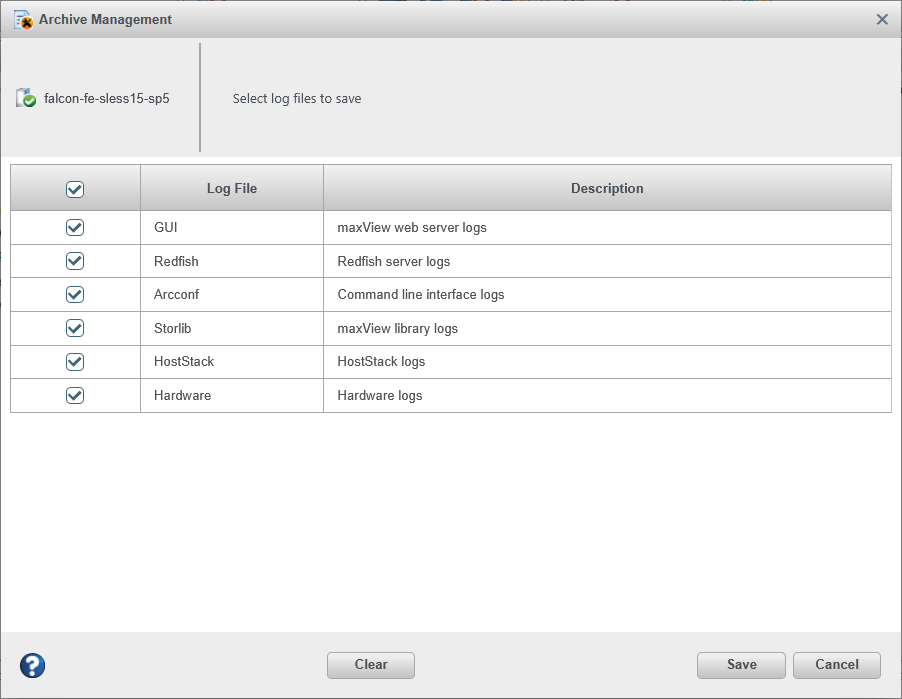
Task: Cancel the archive dialog
Action: [x=836, y=665]
